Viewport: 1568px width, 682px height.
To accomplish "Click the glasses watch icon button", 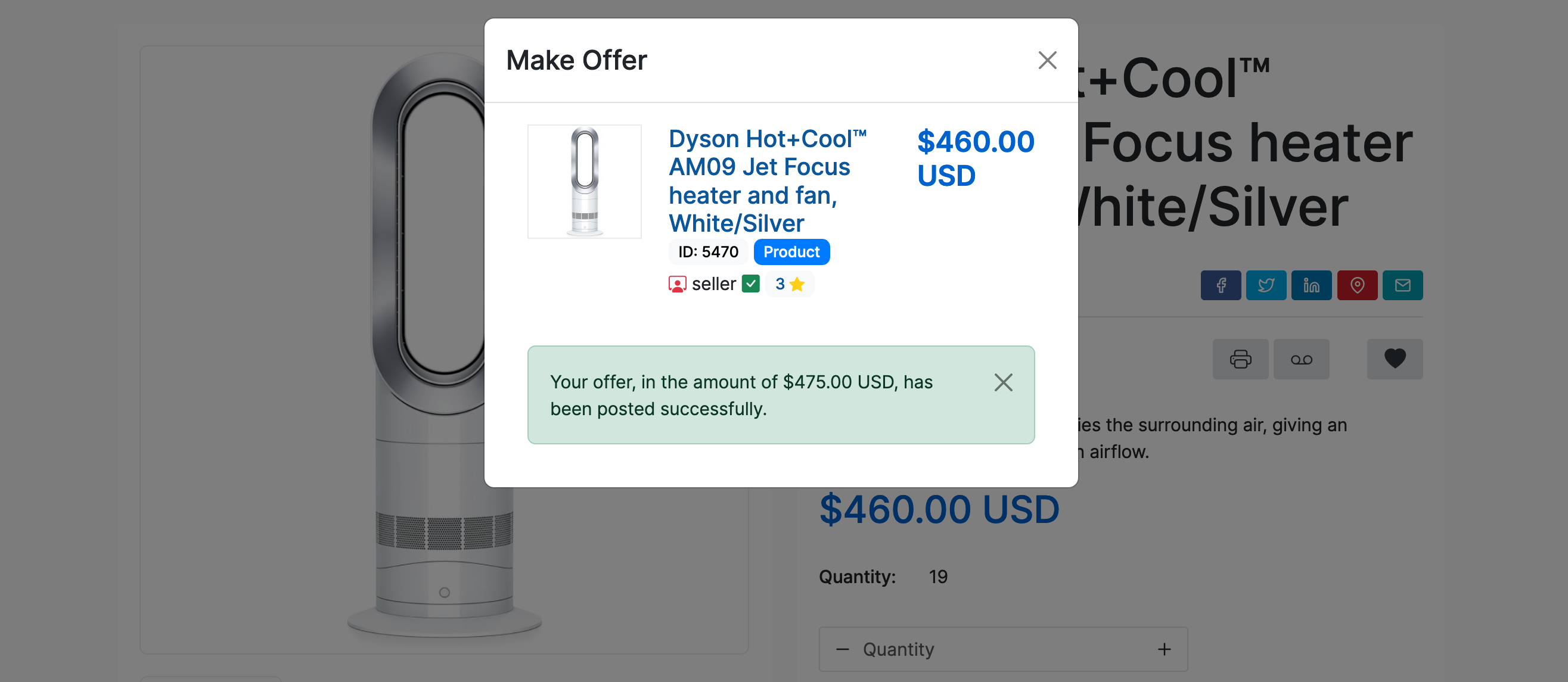I will (1301, 359).
